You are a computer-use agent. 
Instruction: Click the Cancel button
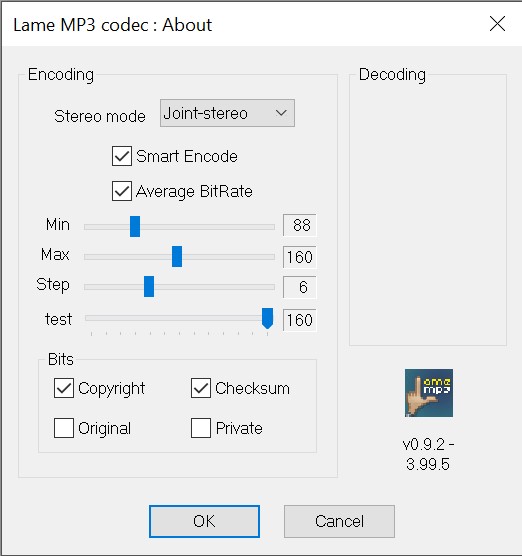[339, 521]
